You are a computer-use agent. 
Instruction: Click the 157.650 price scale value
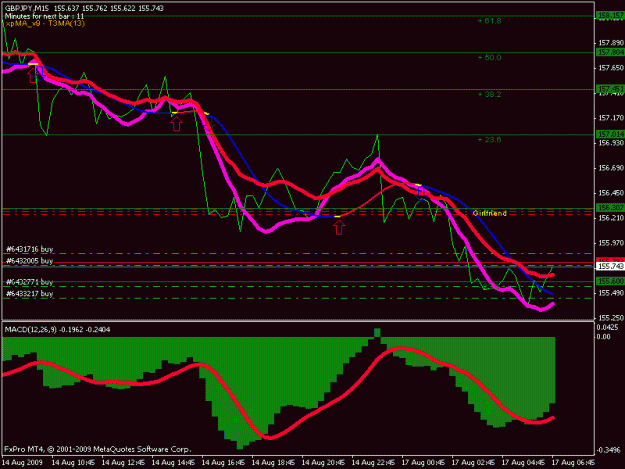(611, 68)
